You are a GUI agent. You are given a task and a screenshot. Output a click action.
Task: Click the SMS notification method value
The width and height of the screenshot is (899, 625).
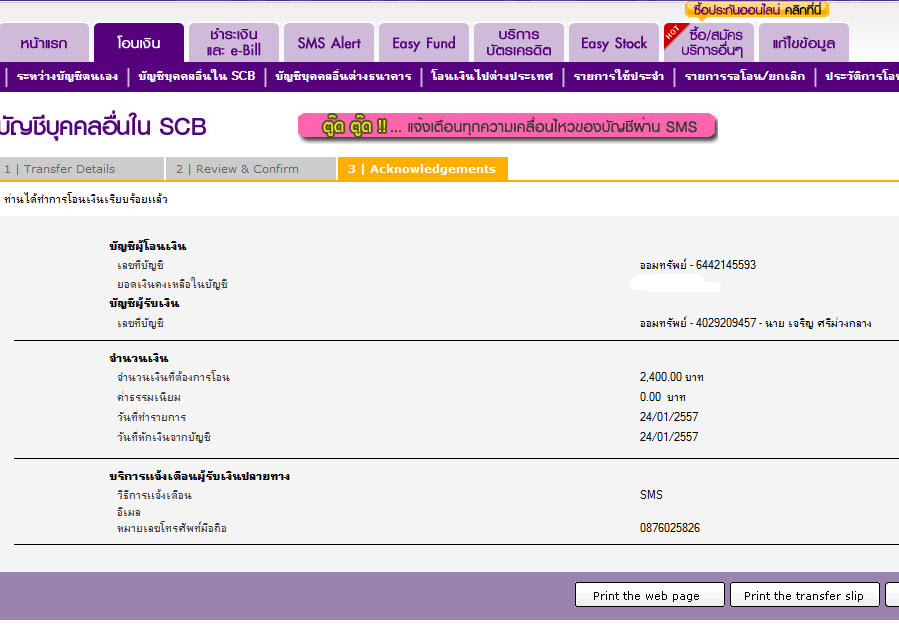[651, 495]
